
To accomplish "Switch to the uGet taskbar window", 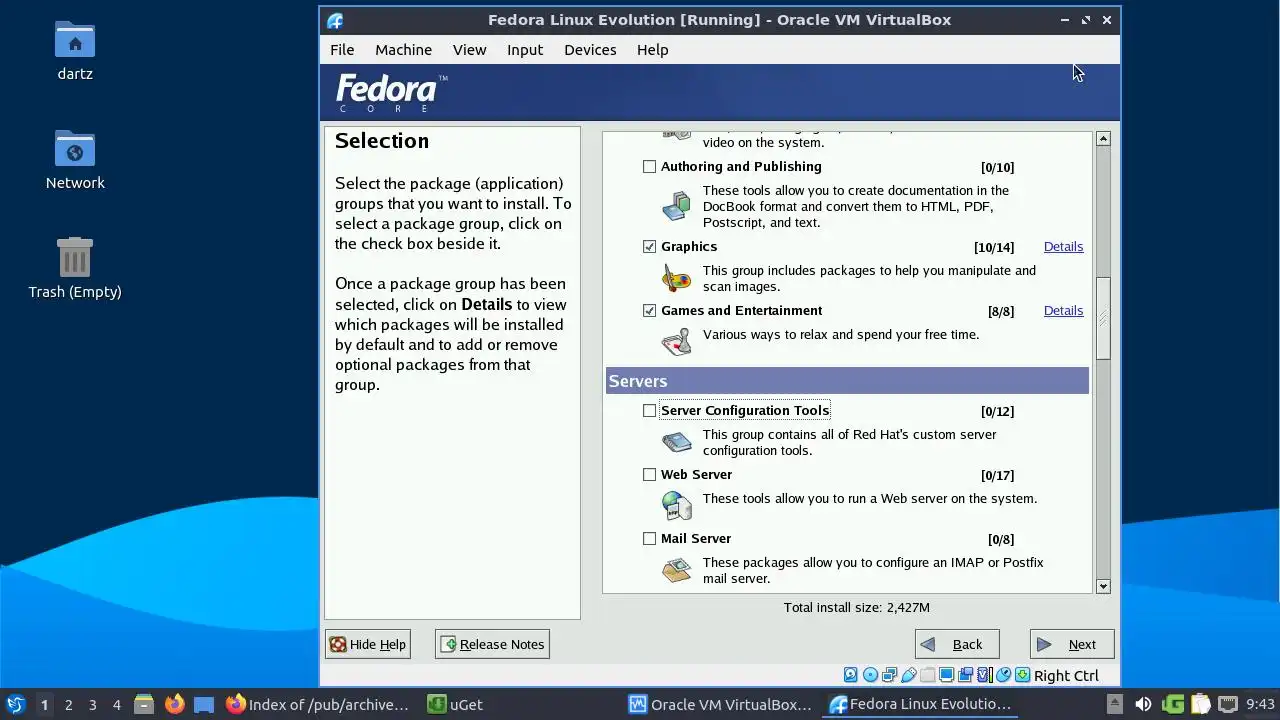I will 456,704.
